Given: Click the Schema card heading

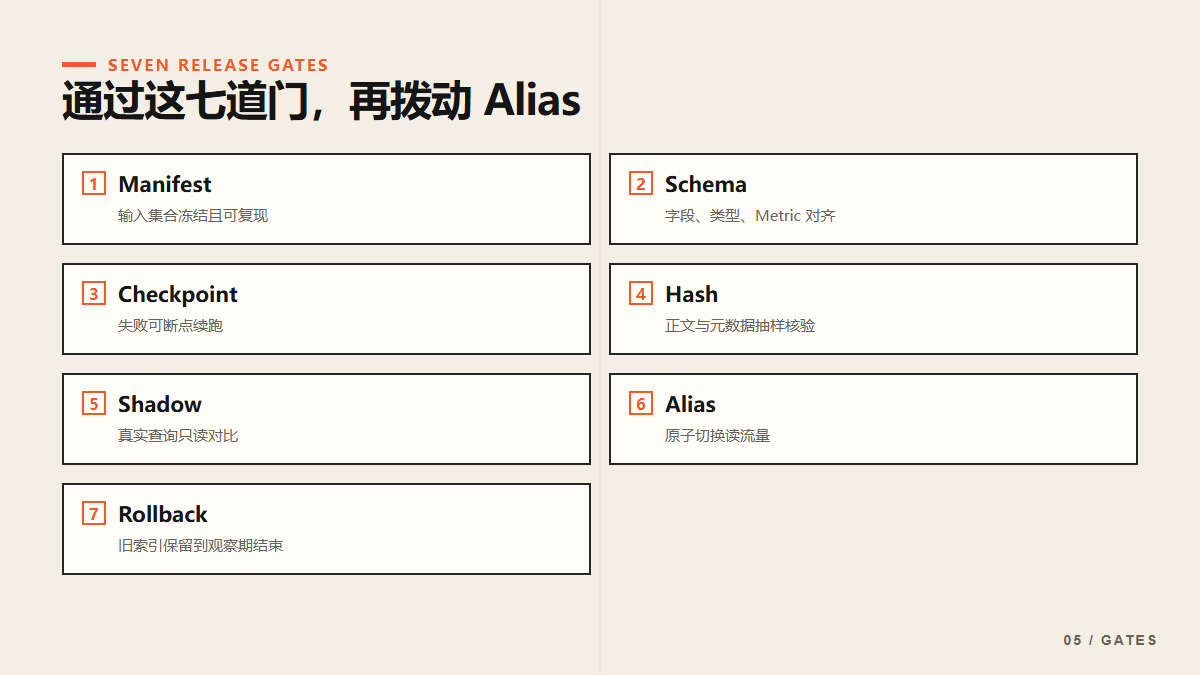Looking at the screenshot, I should tap(706, 184).
